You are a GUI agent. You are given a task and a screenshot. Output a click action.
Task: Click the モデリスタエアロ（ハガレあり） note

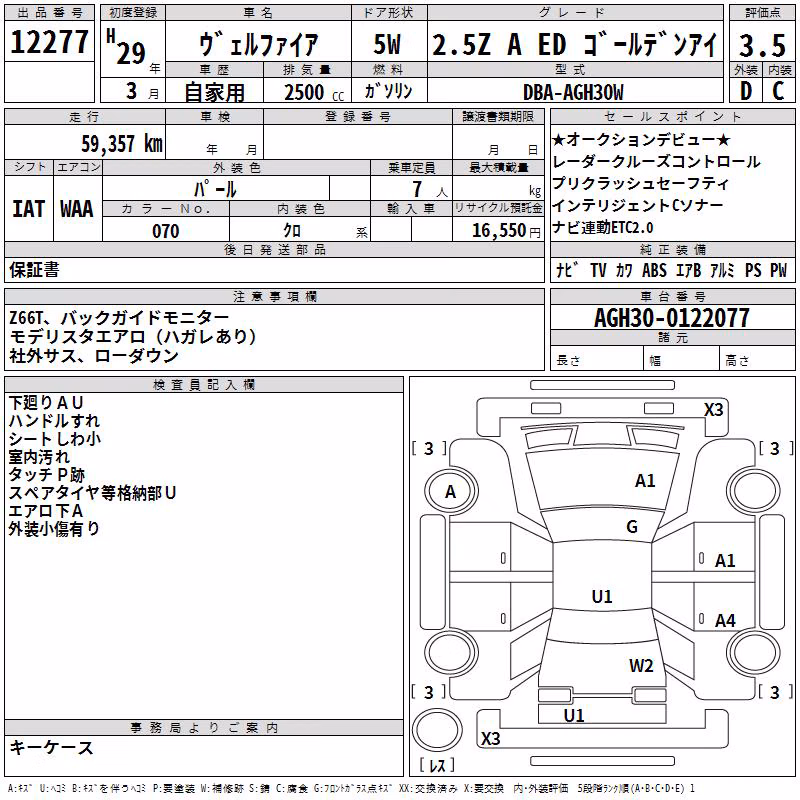pos(133,337)
